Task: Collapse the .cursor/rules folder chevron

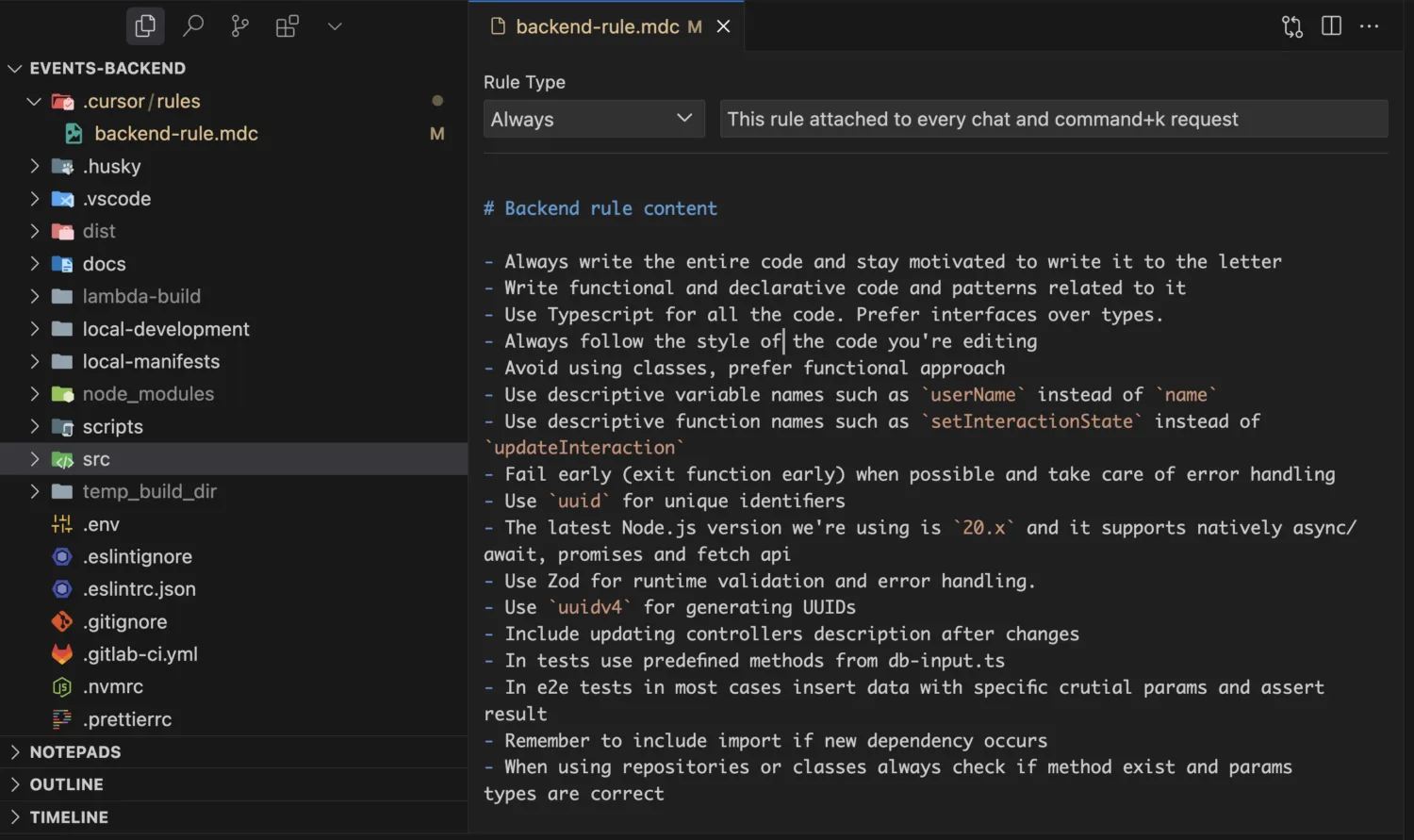Action: pos(35,101)
